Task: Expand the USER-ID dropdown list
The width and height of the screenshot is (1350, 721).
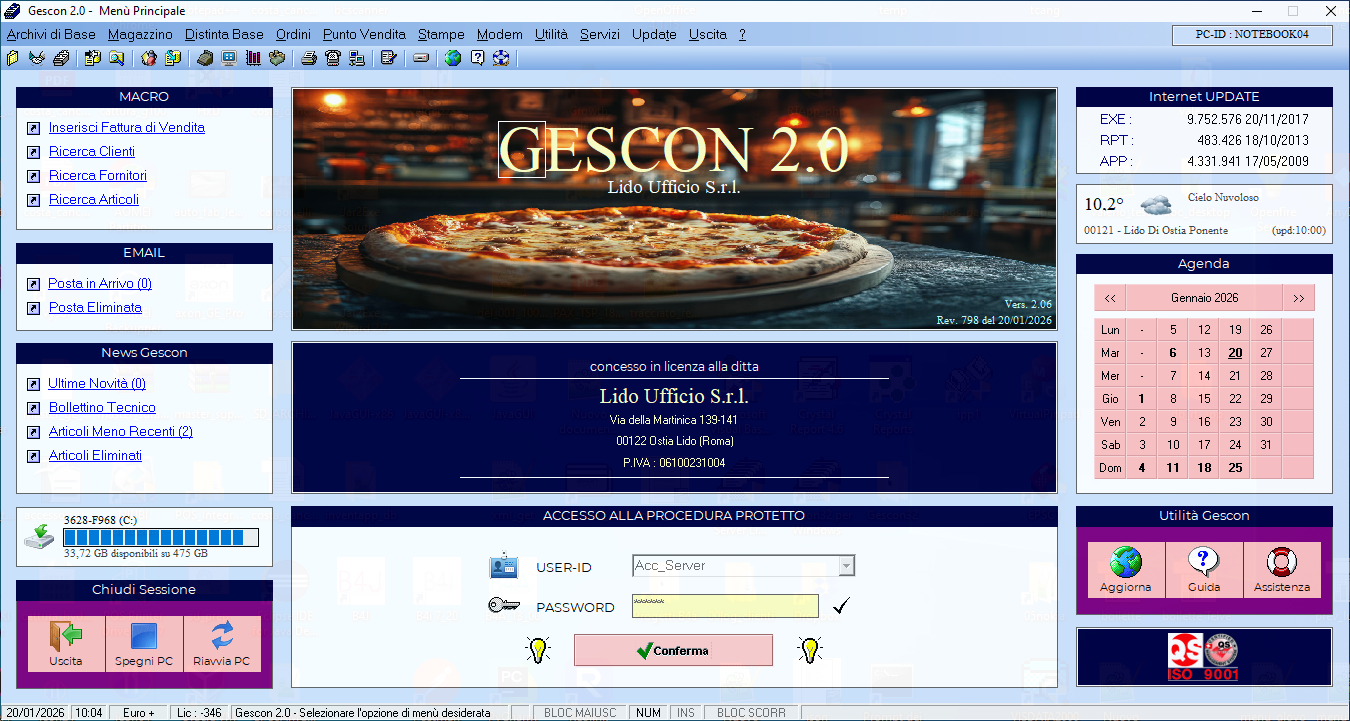Action: 847,566
